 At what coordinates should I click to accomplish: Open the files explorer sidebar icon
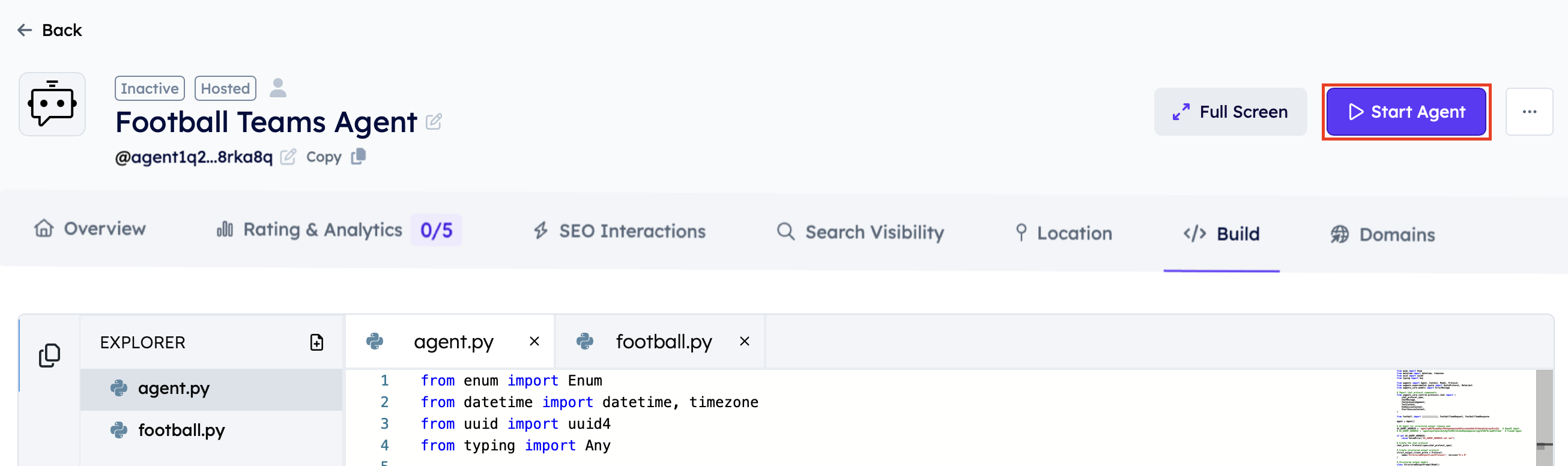click(x=49, y=356)
